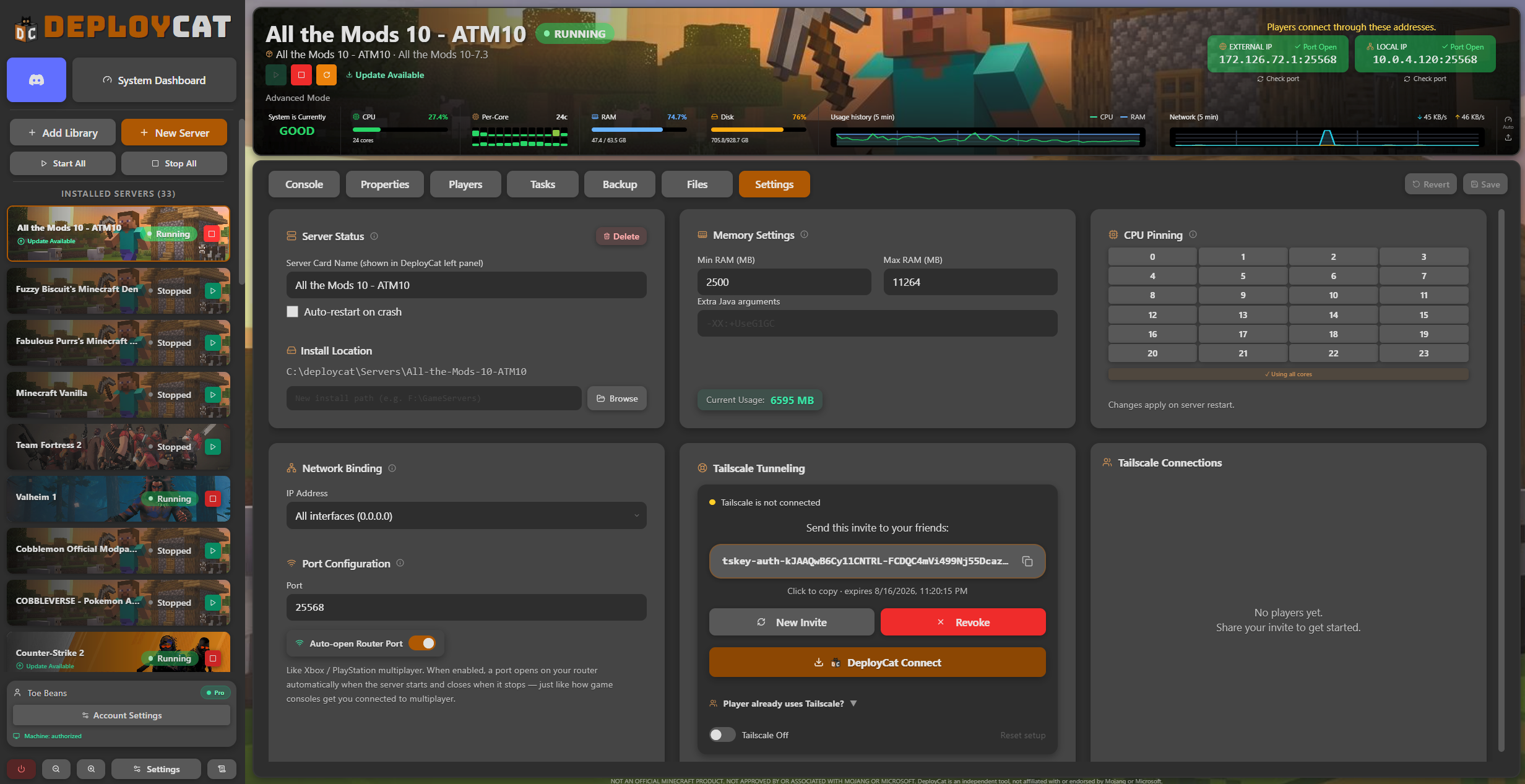The image size is (1525, 784).
Task: Show CPU Pinning info icon
Action: [x=1193, y=235]
